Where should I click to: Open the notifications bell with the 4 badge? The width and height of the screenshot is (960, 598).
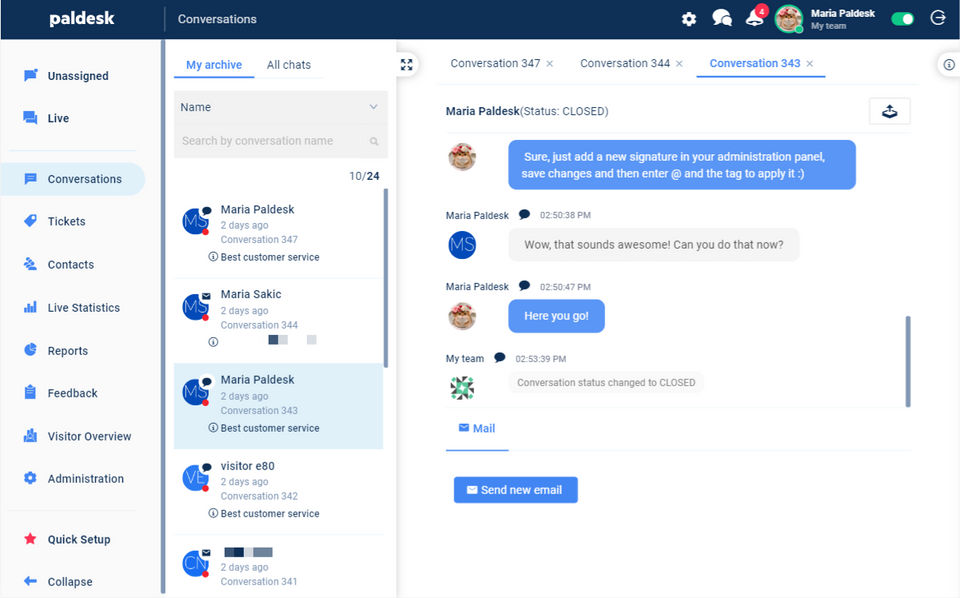755,17
